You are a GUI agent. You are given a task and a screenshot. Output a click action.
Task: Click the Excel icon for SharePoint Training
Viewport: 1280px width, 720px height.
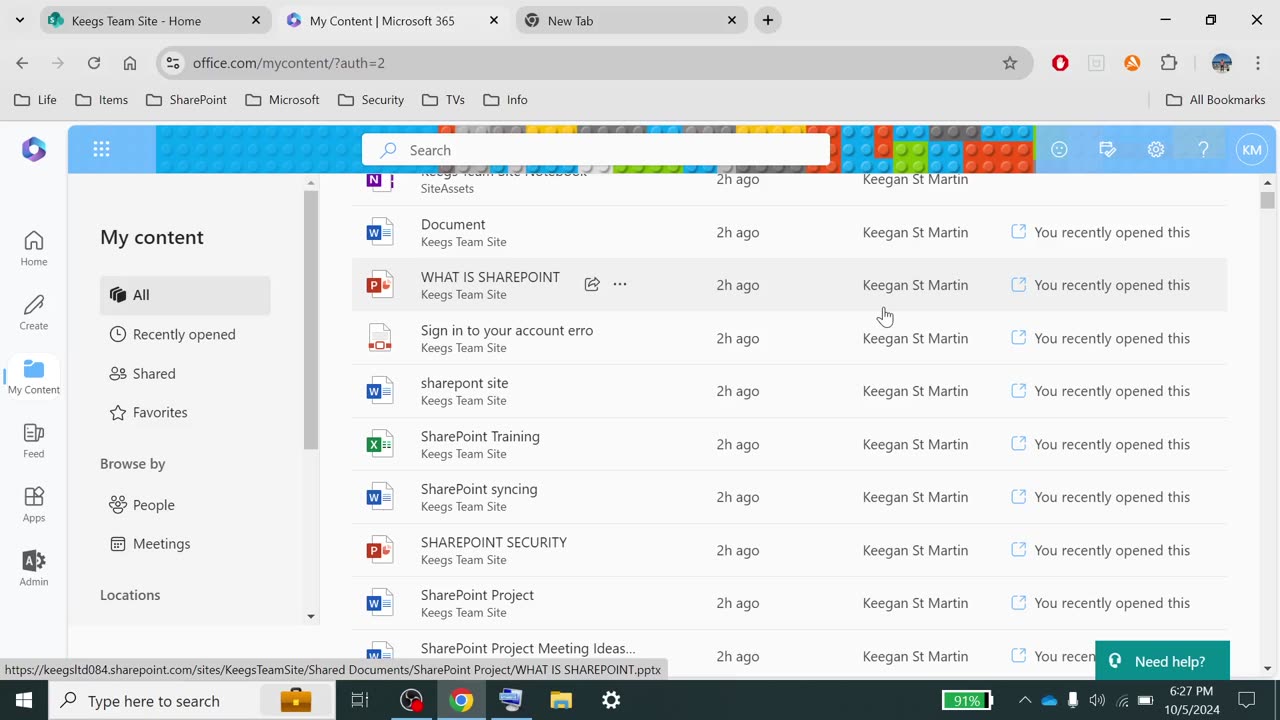coord(379,444)
